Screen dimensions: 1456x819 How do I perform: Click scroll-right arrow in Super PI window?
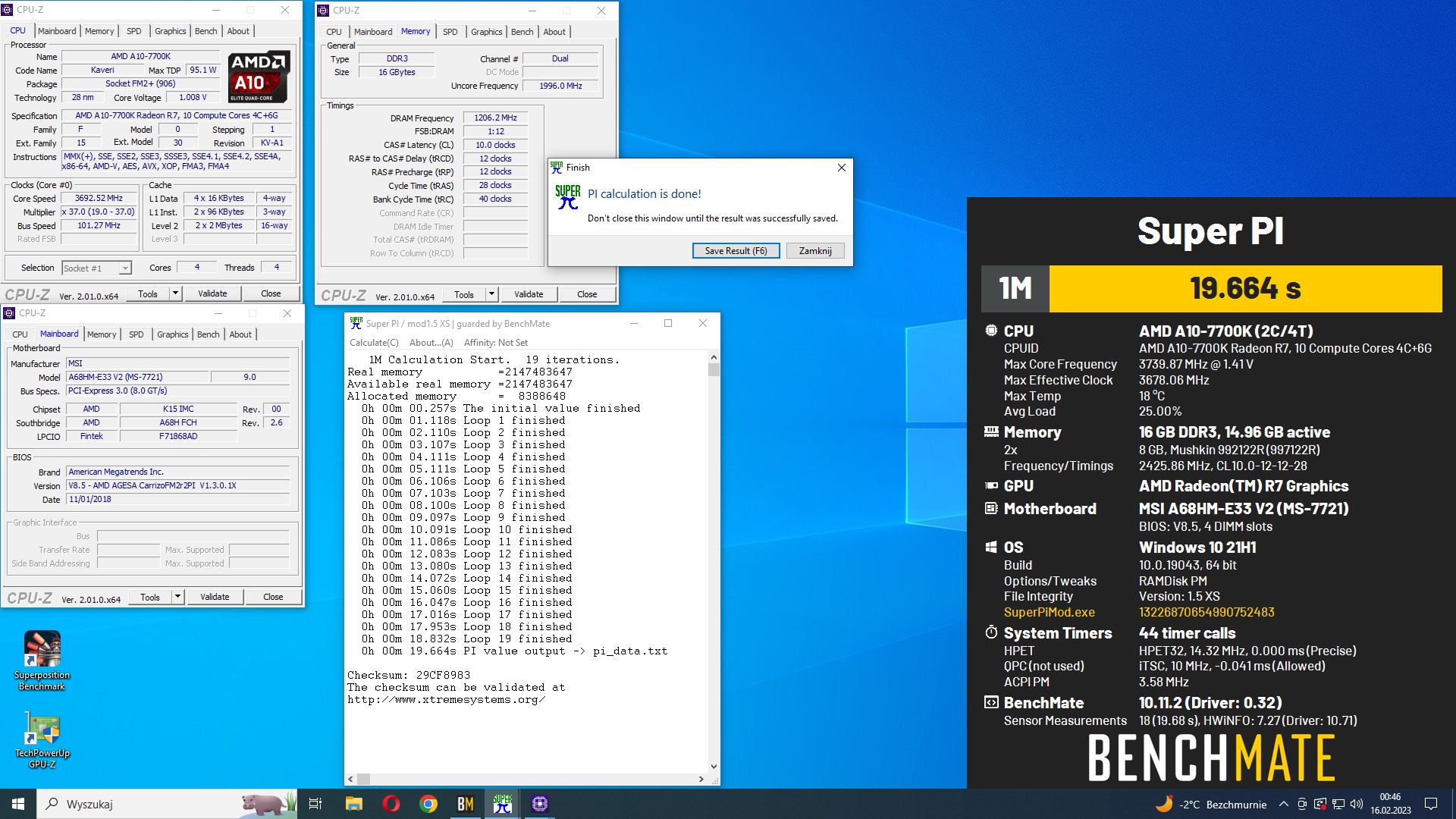point(701,779)
